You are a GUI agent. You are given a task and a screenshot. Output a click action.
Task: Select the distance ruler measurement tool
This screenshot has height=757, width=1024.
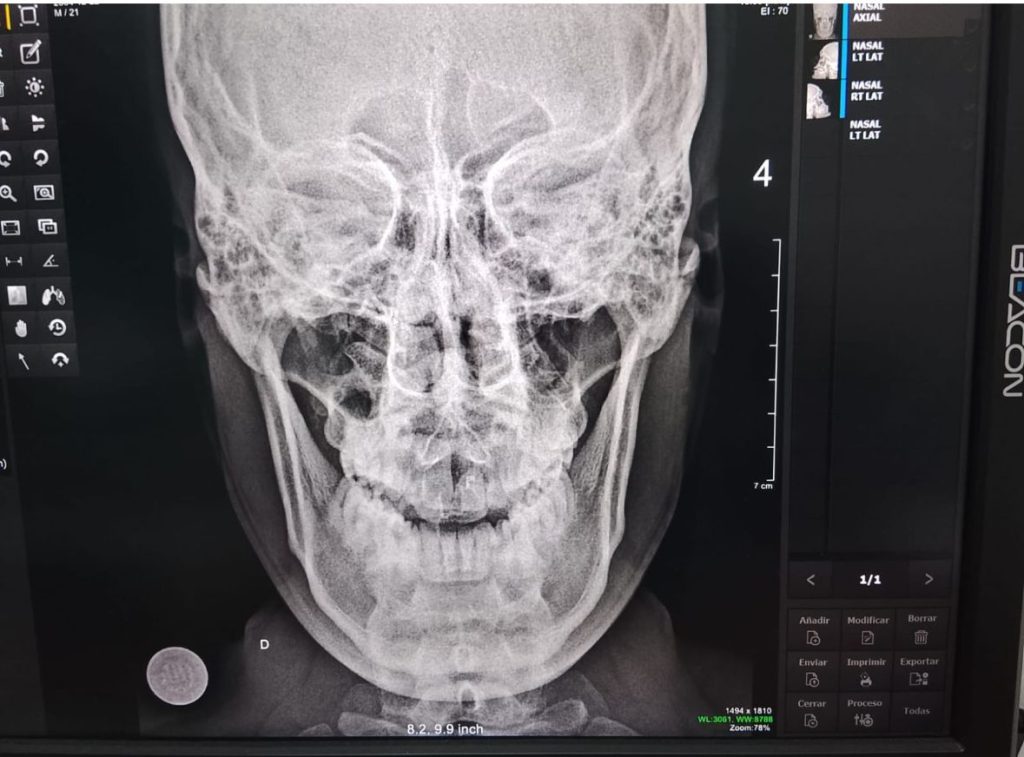pyautogui.click(x=13, y=262)
